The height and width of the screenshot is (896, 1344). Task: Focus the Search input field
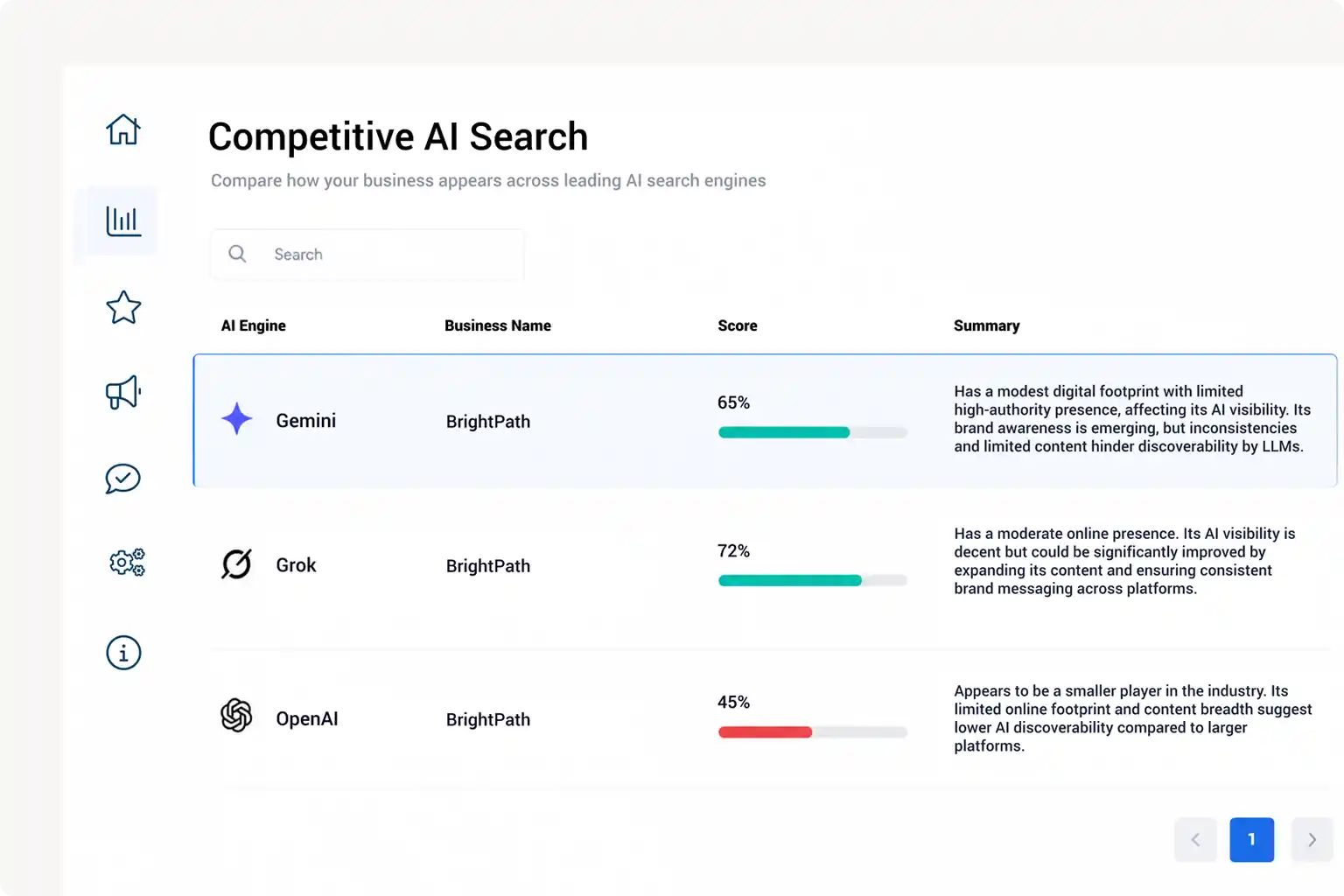[x=367, y=255]
